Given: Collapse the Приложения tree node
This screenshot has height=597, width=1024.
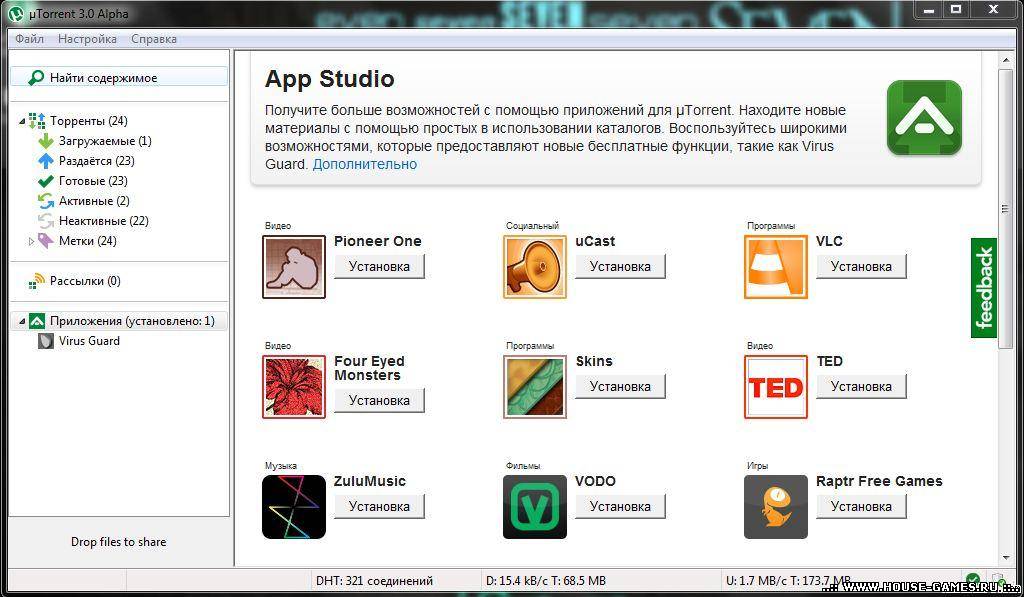Looking at the screenshot, I should [x=22, y=321].
